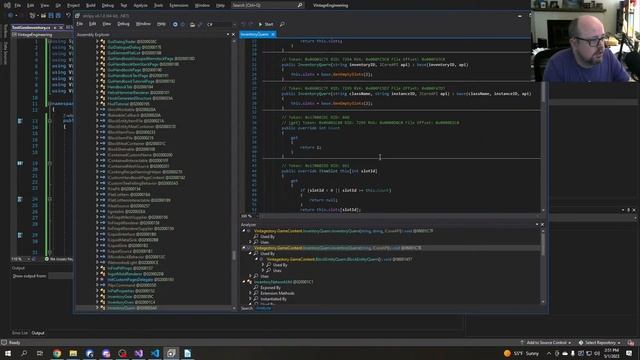Click the Exposed By magnifier icon in Analyzer
The width and height of the screenshot is (640, 360).
pyautogui.click(x=256, y=287)
